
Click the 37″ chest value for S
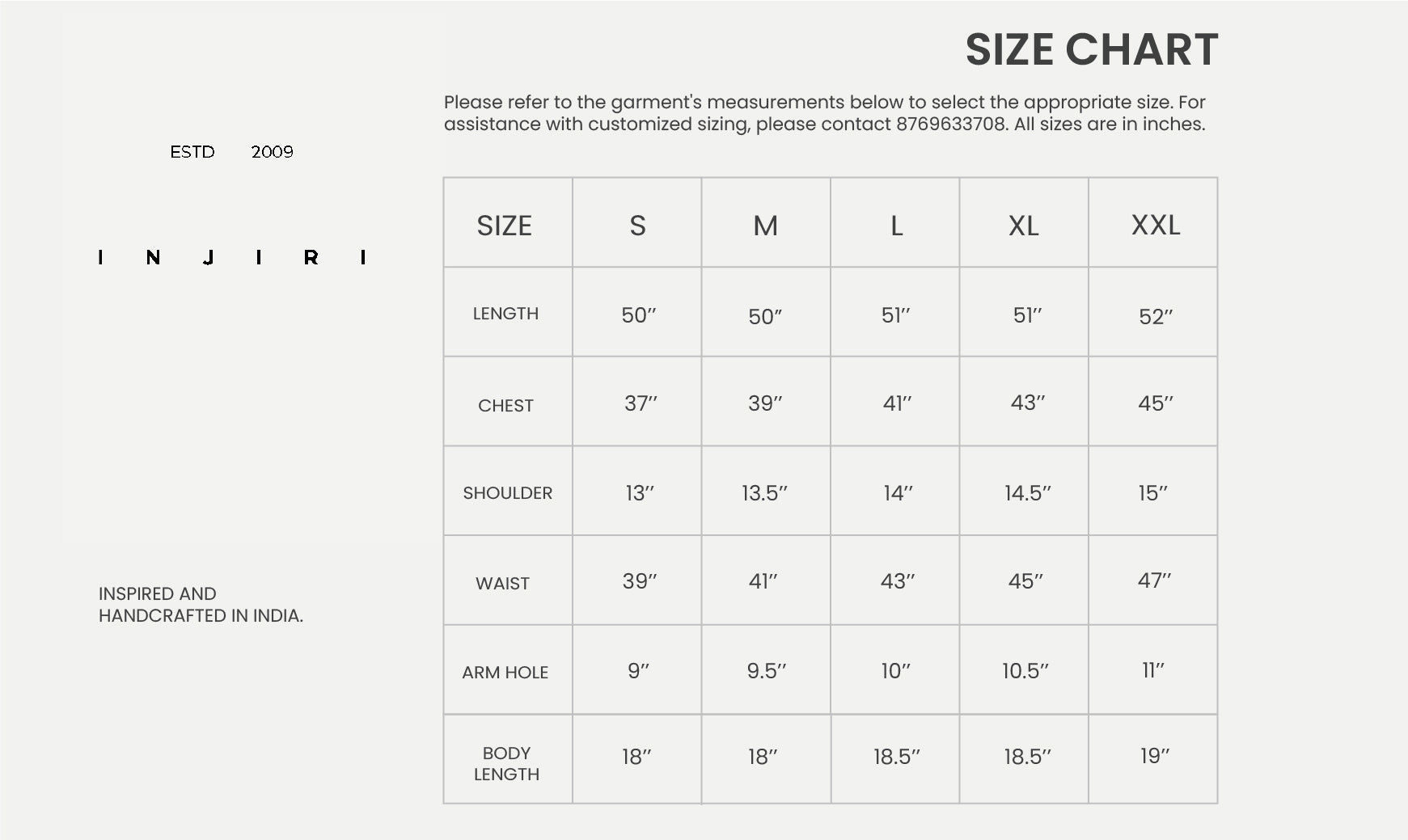(x=641, y=403)
